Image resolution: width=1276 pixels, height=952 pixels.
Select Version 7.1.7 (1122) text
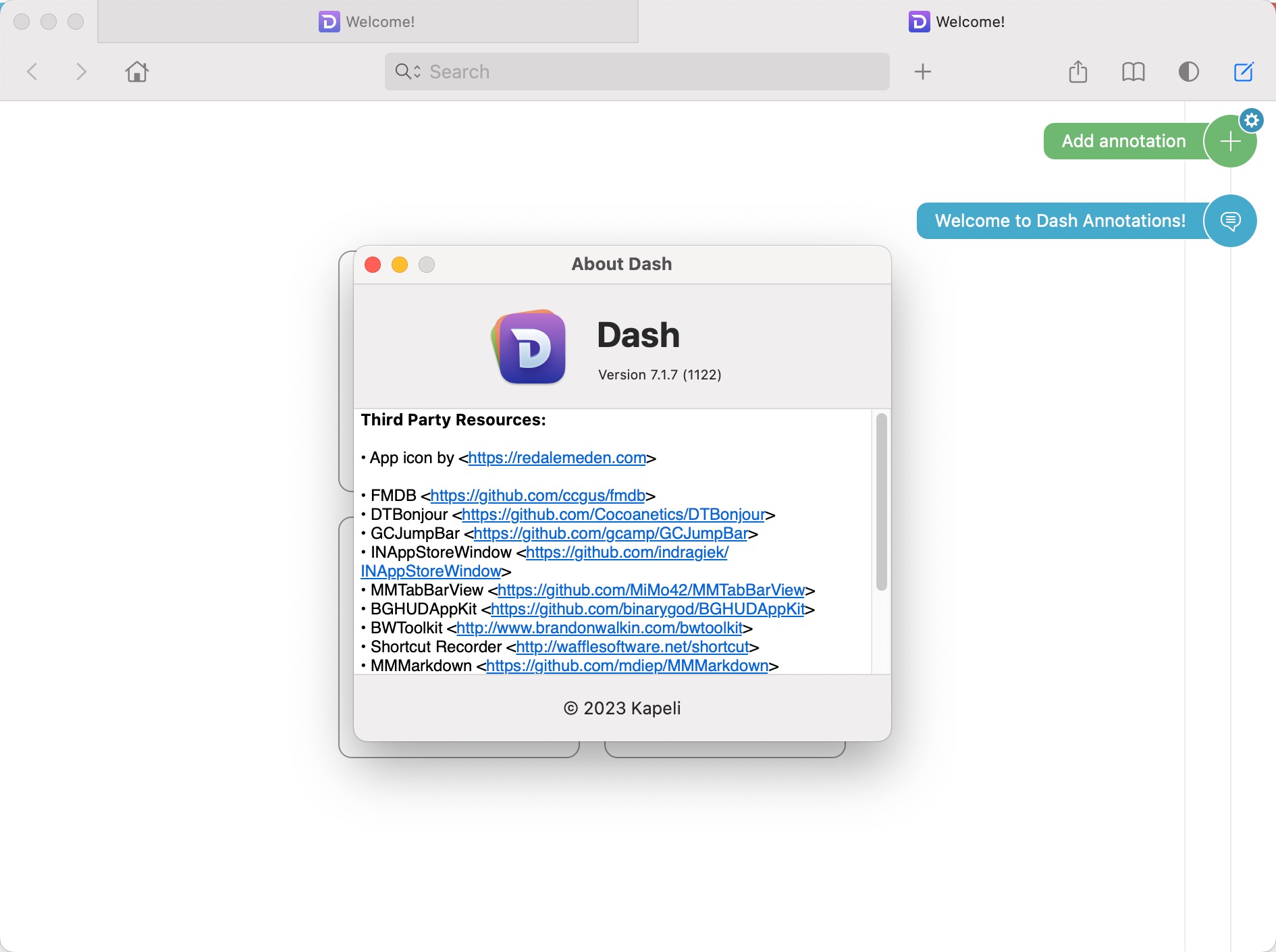pyautogui.click(x=660, y=375)
